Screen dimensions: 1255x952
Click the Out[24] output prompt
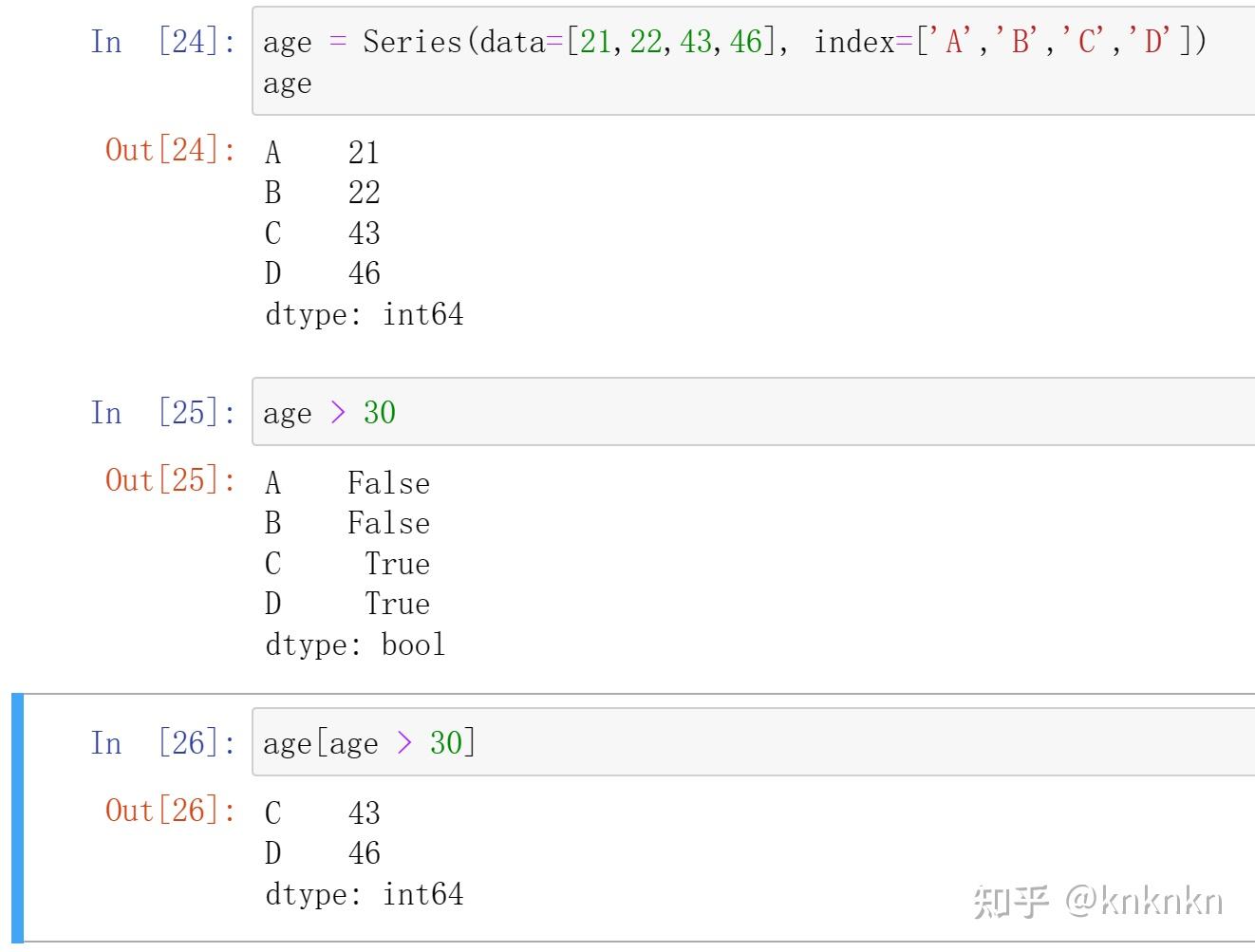170,150
